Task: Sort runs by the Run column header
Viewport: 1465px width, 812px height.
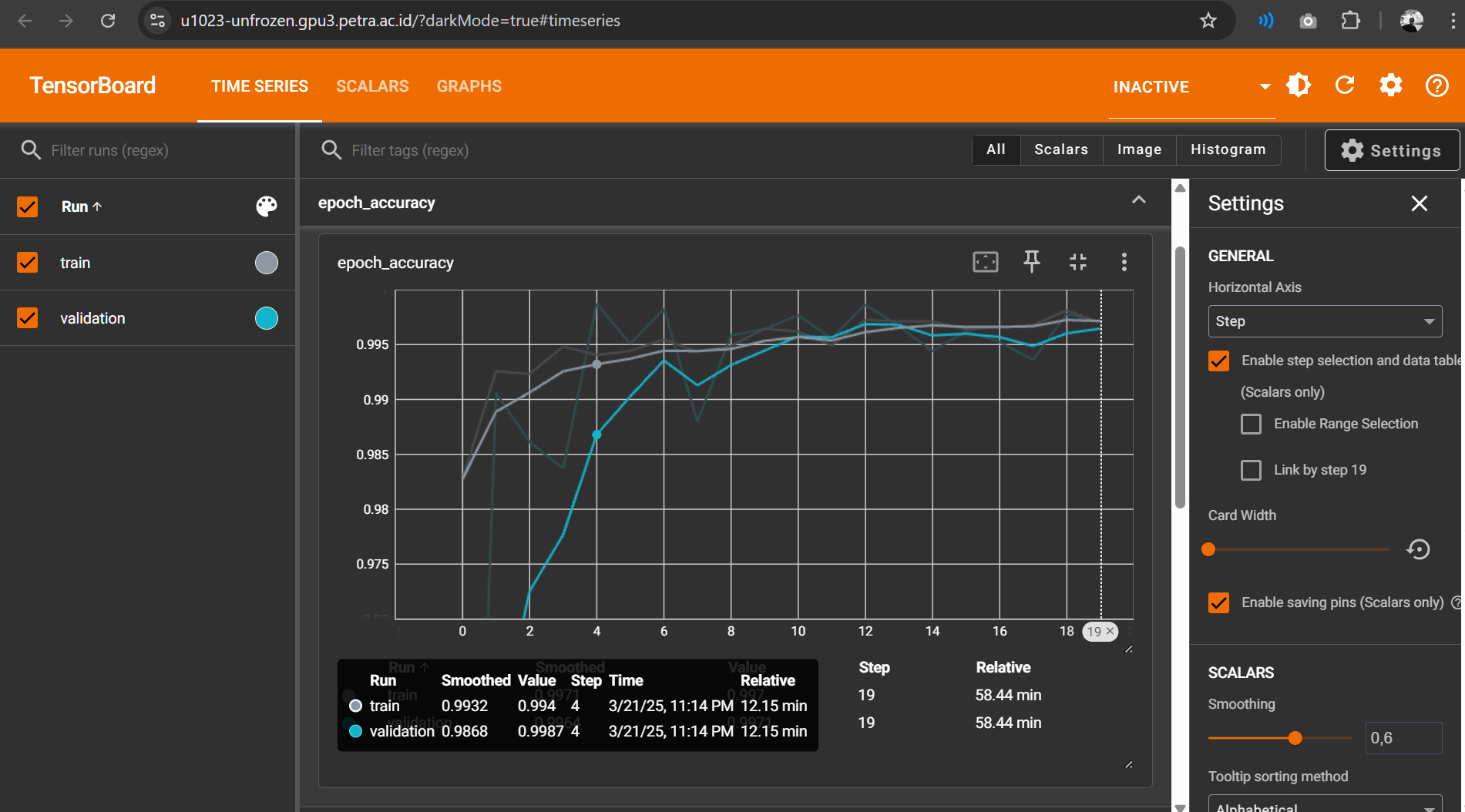Action: pyautogui.click(x=81, y=206)
